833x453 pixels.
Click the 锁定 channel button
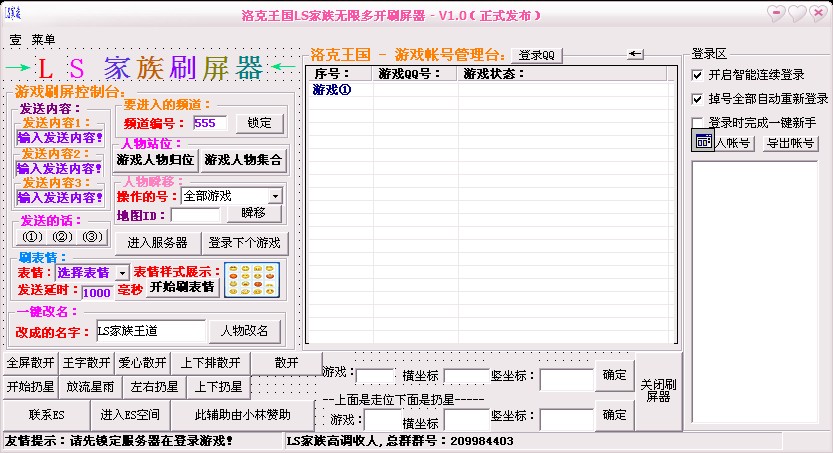click(x=259, y=123)
